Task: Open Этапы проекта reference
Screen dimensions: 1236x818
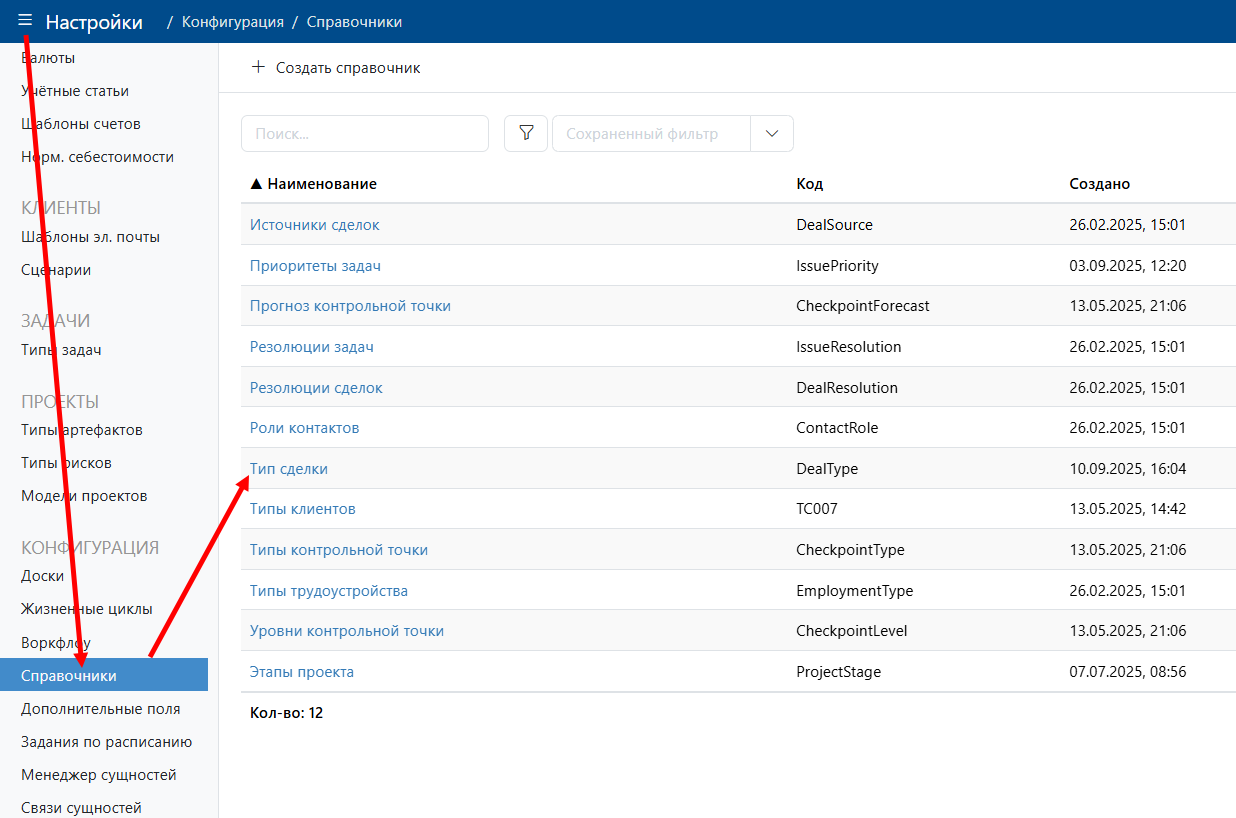Action: 302,672
